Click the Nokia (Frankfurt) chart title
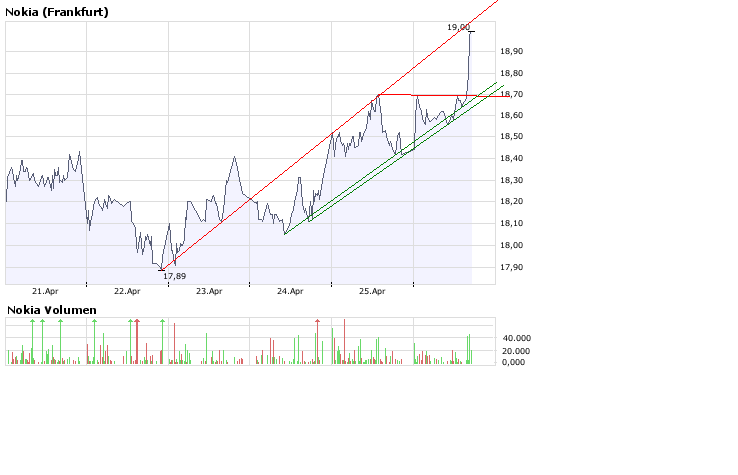738x475 pixels. point(57,12)
